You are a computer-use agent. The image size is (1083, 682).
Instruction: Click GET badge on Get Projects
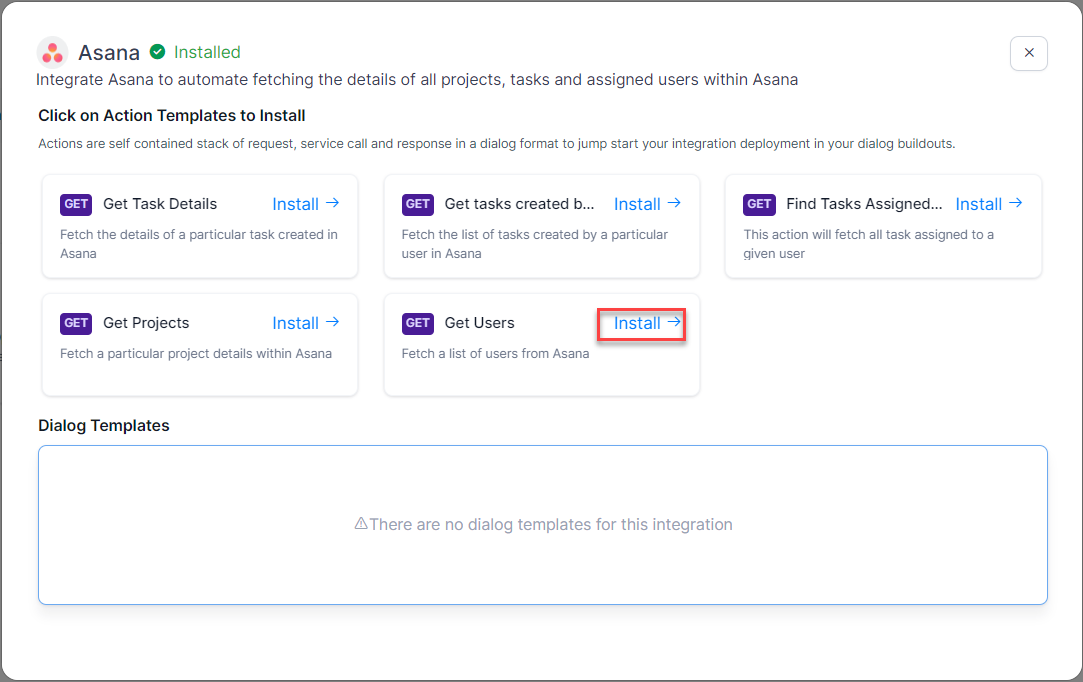pyautogui.click(x=77, y=323)
